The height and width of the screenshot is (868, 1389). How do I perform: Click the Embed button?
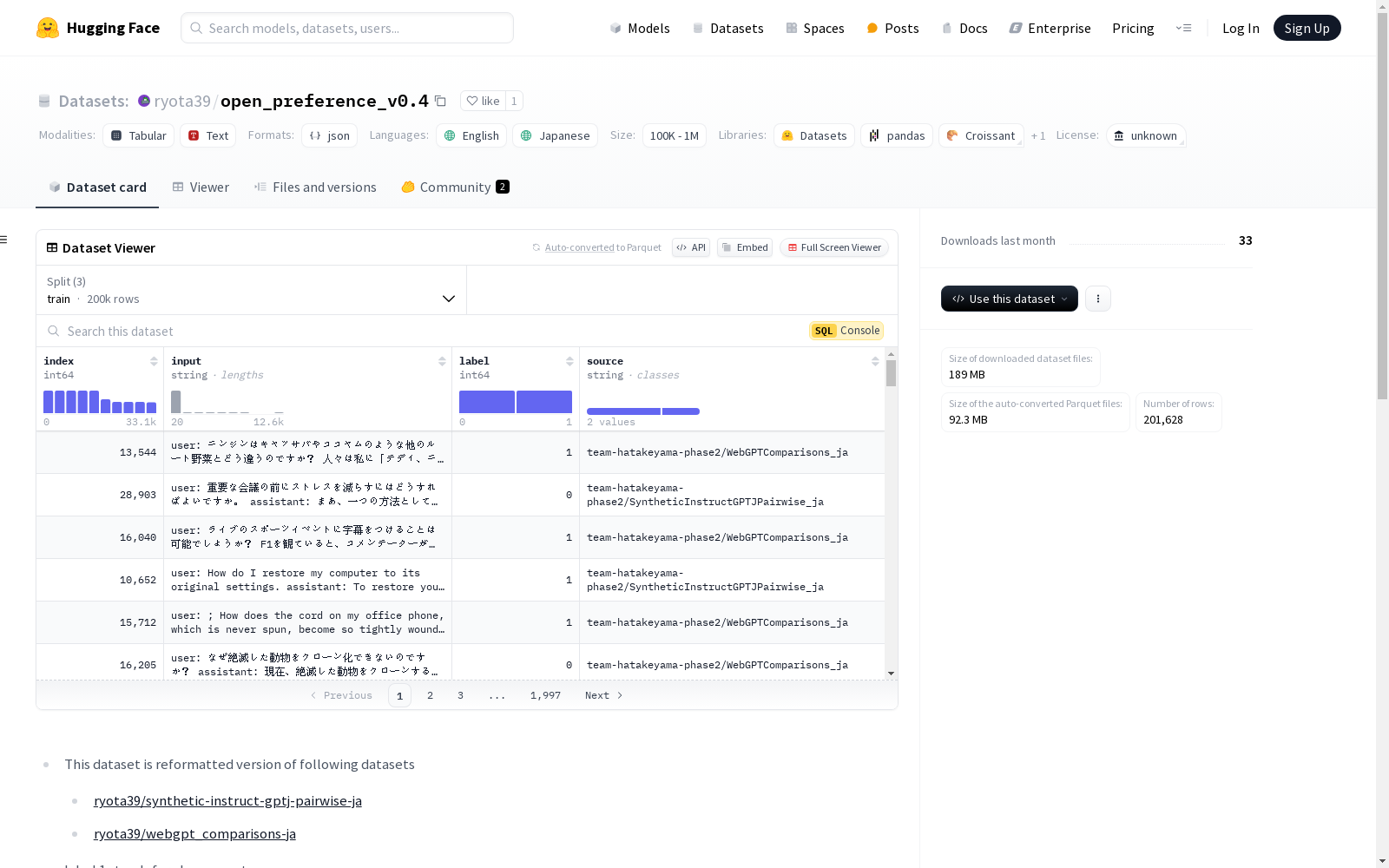click(x=745, y=247)
